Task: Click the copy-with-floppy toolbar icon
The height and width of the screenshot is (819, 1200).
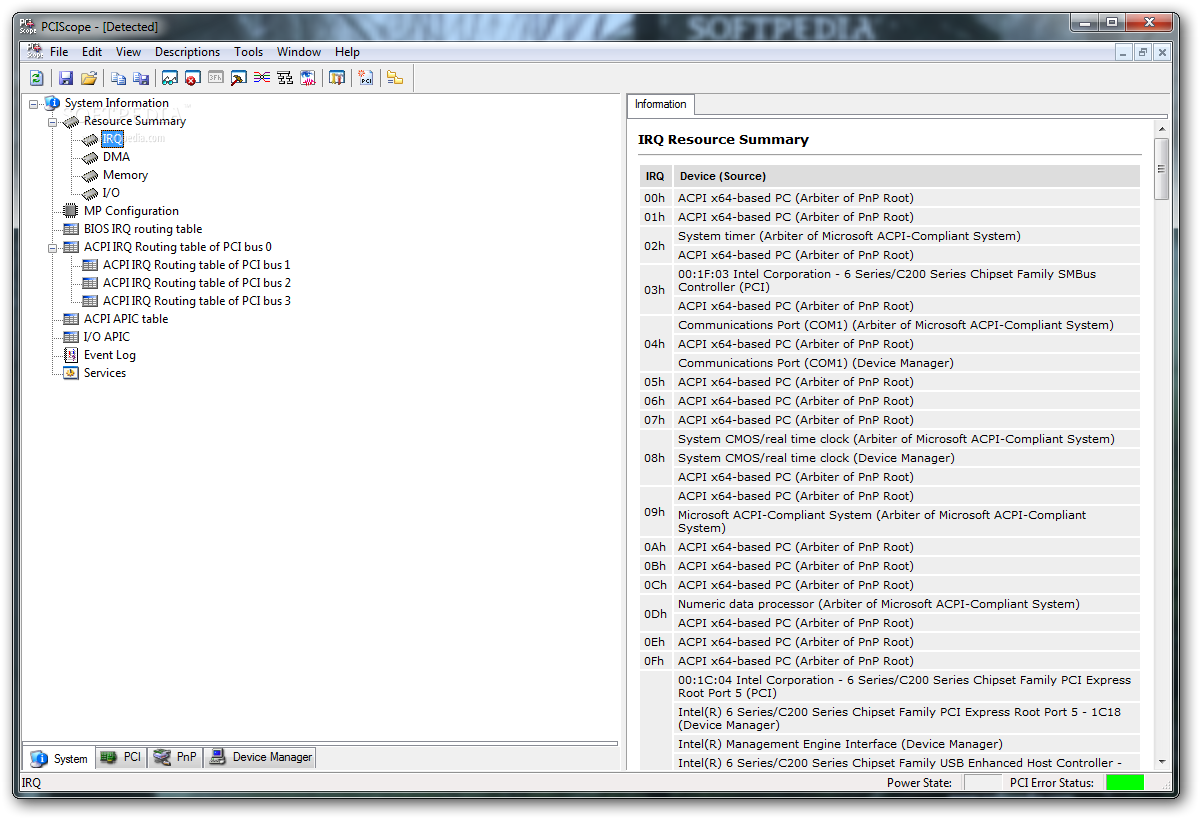Action: [141, 78]
